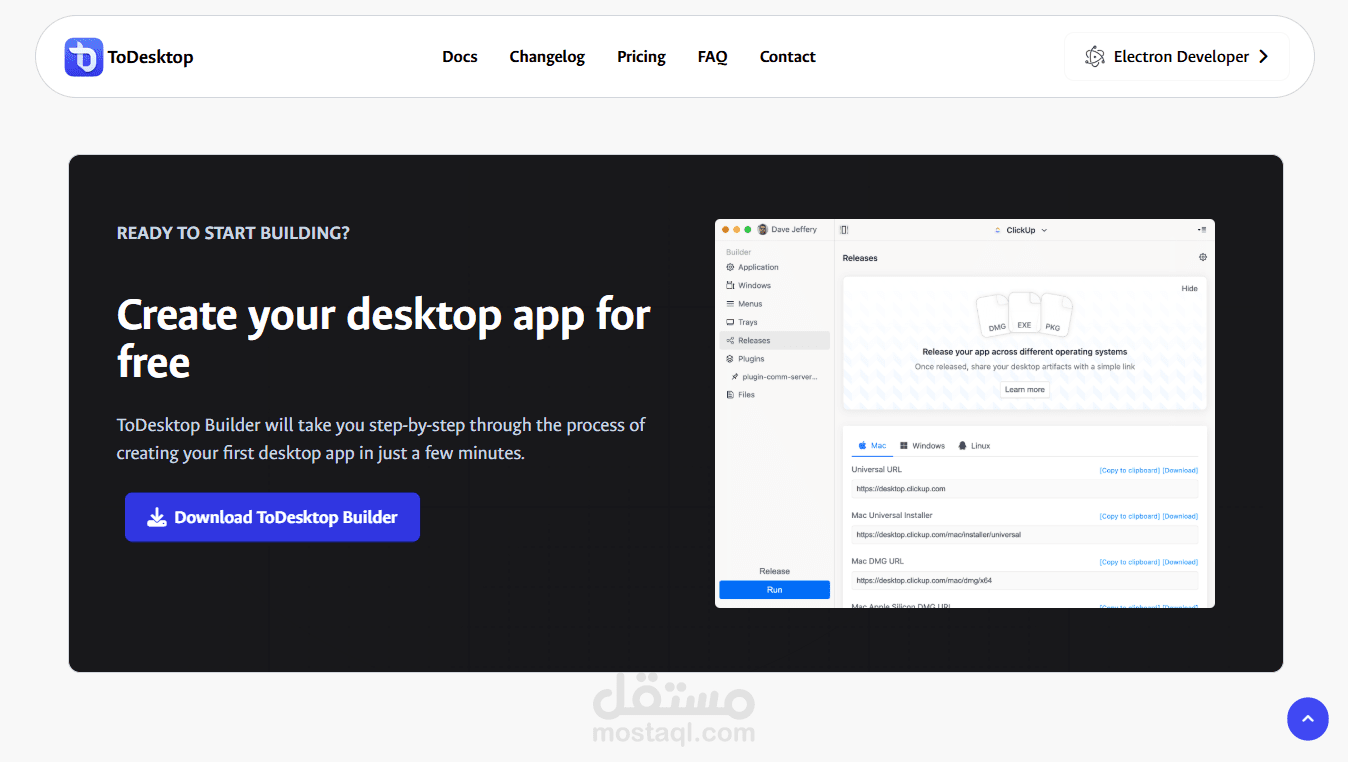Click the "READY TO START BUILDING?" text
The width and height of the screenshot is (1348, 762).
233,233
